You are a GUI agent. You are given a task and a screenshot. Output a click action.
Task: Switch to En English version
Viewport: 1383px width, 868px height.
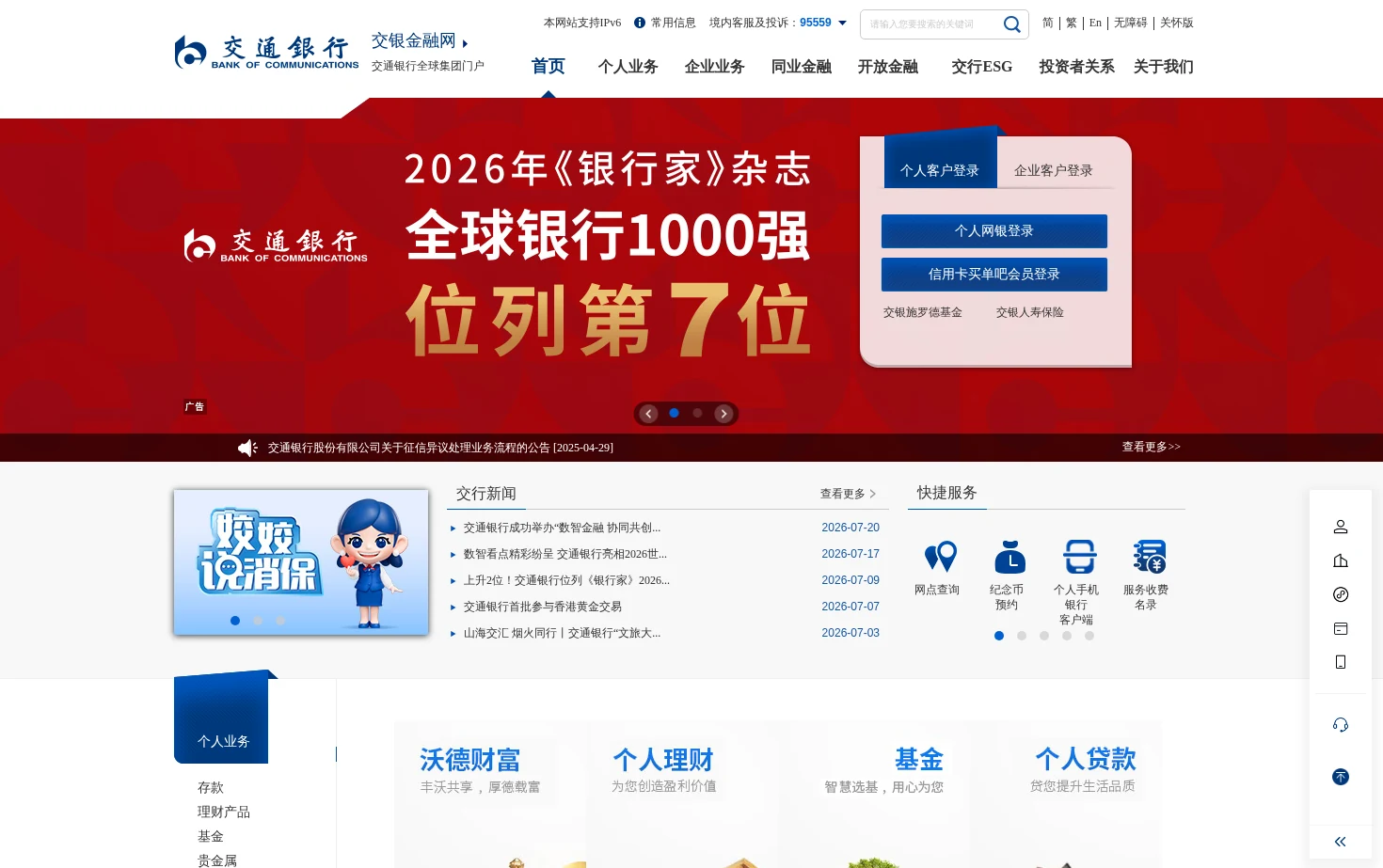click(1095, 23)
